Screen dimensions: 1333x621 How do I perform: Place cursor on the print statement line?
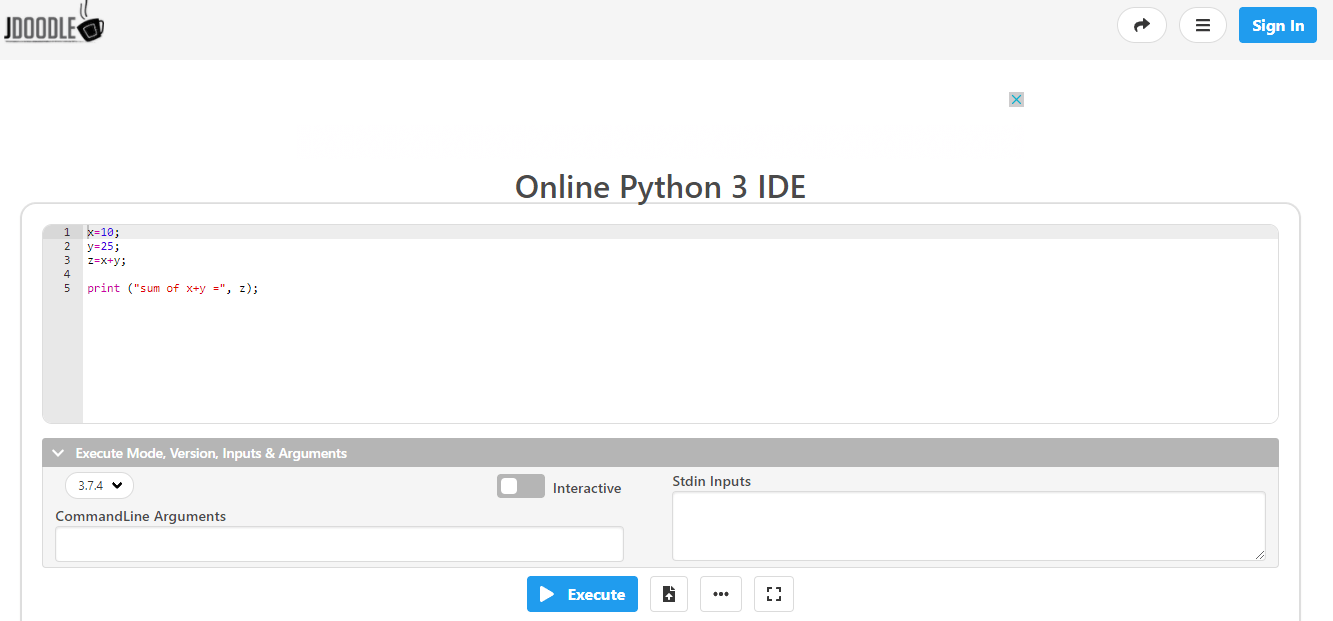172,288
